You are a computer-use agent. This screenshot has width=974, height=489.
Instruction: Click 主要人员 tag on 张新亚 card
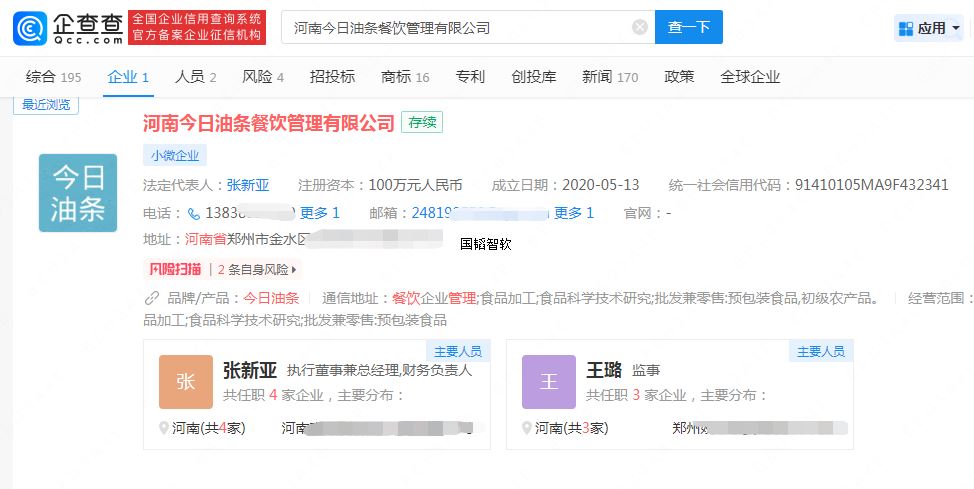[458, 351]
